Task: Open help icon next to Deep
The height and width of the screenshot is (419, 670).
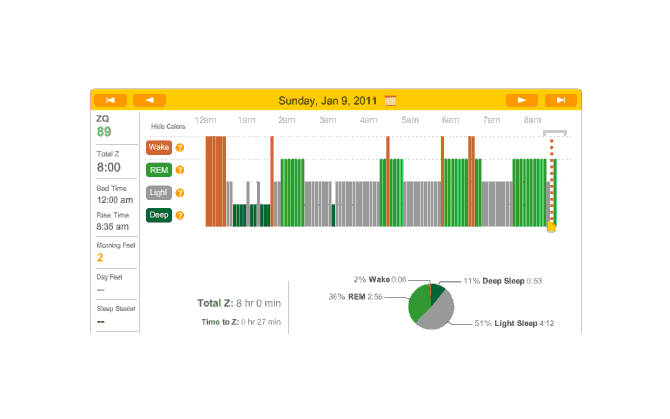Action: click(180, 215)
